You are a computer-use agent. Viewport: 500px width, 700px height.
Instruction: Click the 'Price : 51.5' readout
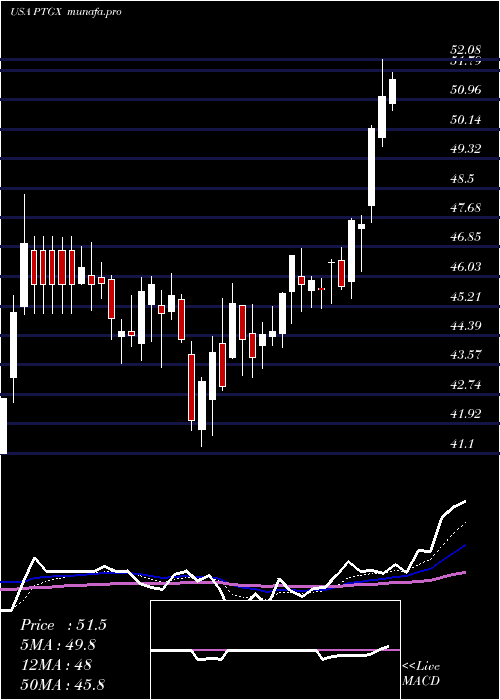(63, 625)
